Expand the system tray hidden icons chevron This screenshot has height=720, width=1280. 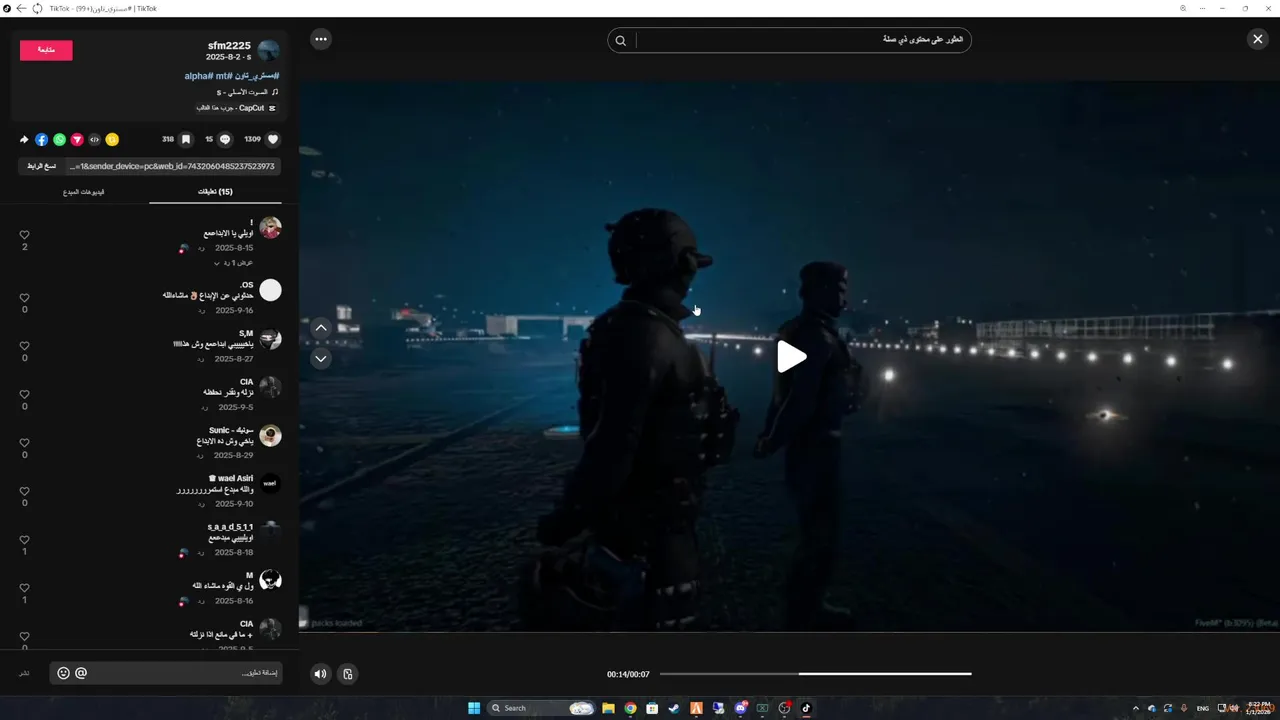(1135, 708)
